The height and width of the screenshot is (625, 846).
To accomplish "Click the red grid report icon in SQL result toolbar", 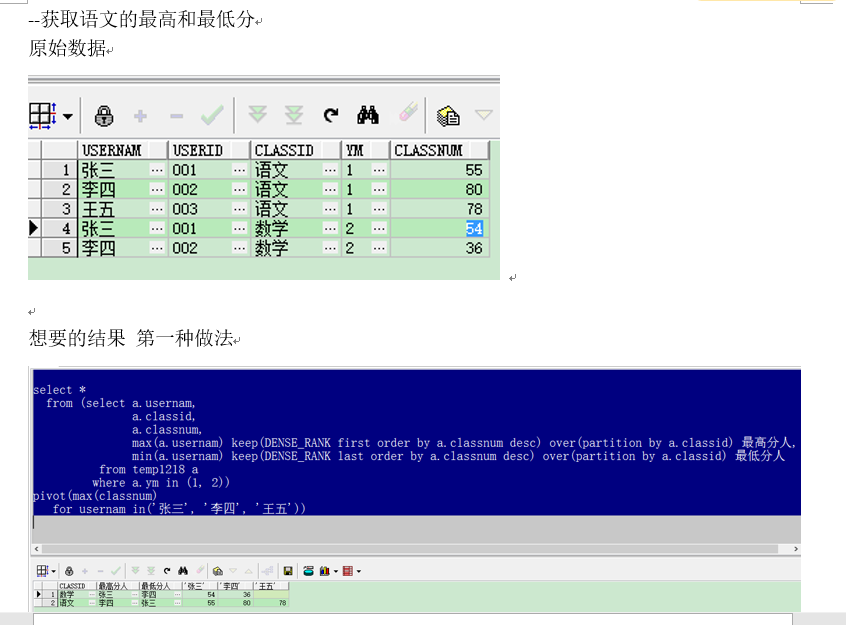I will (347, 571).
